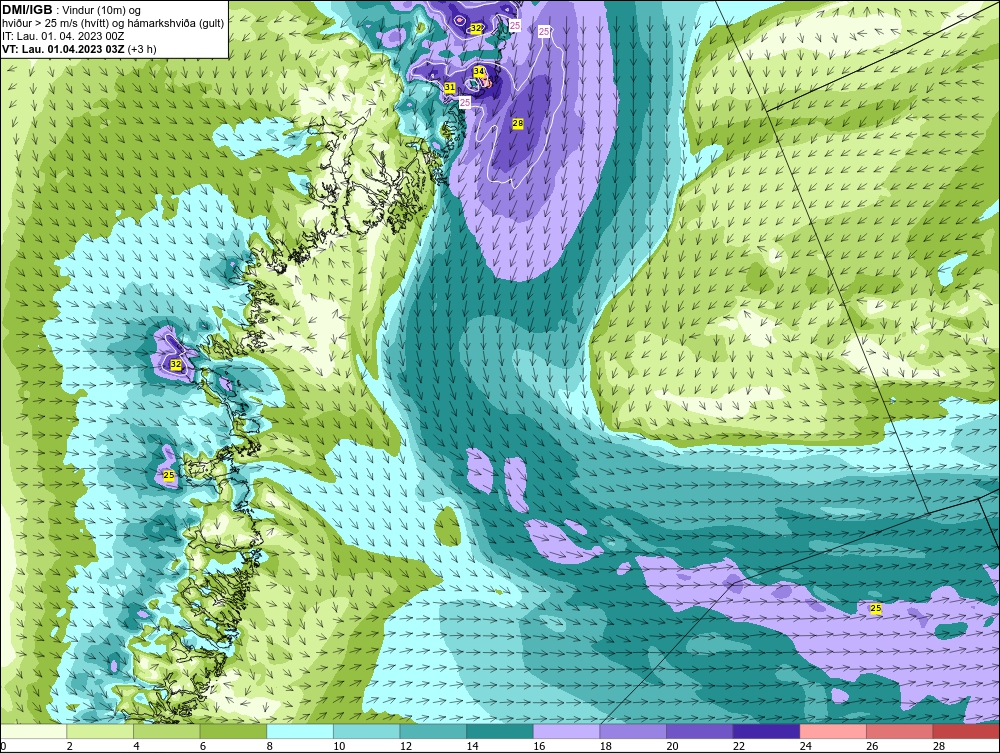Click the legend tick label 28

(x=939, y=746)
